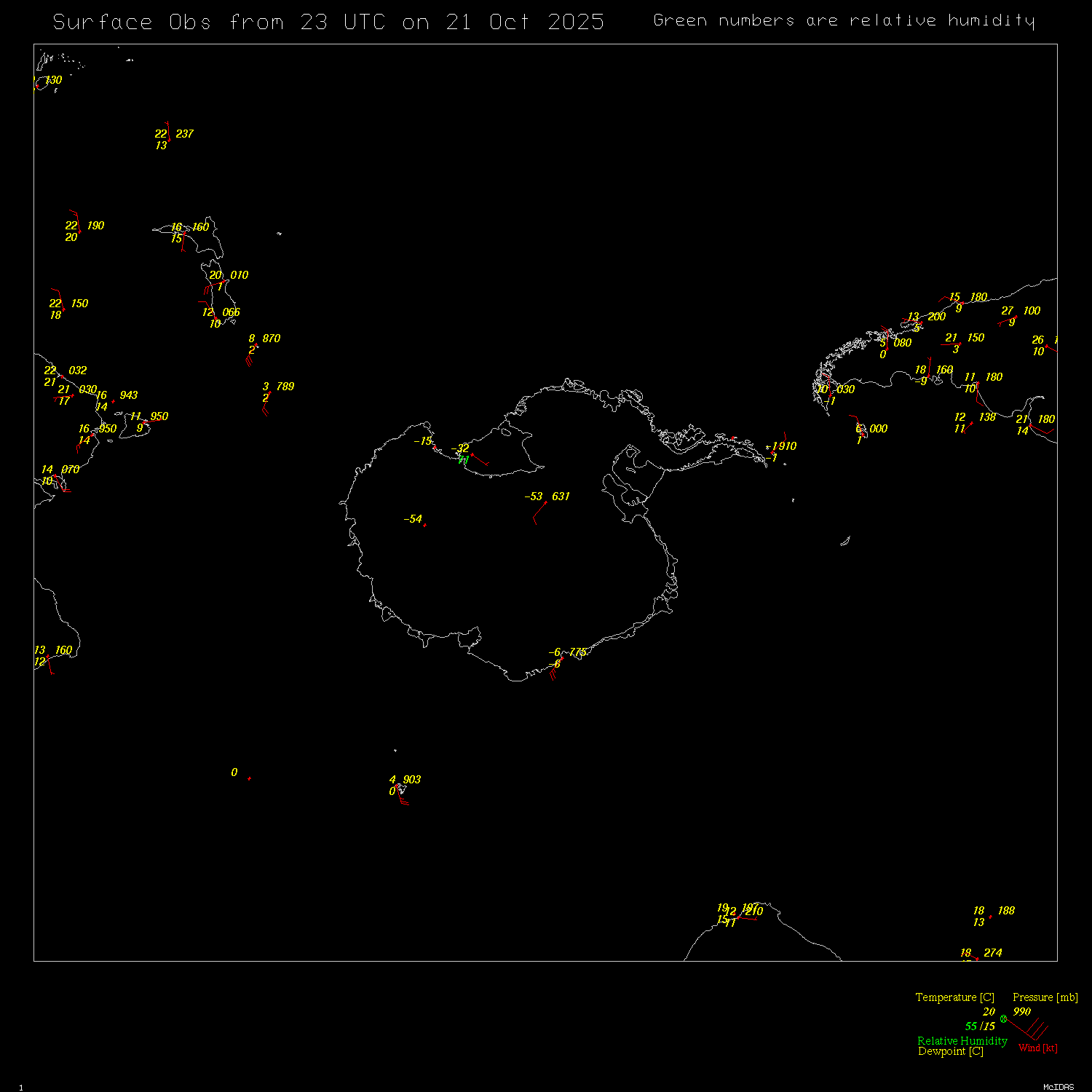The image size is (1092, 1092).
Task: Select the pressure value 631 on the map
Action: pyautogui.click(x=561, y=496)
